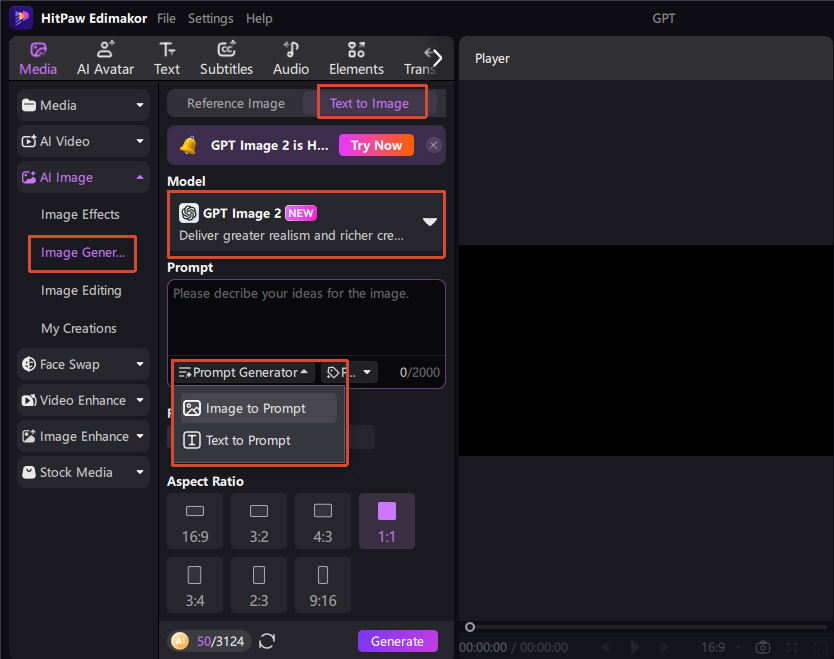Open the Audio tool tab
Image resolution: width=834 pixels, height=659 pixels.
[291, 59]
